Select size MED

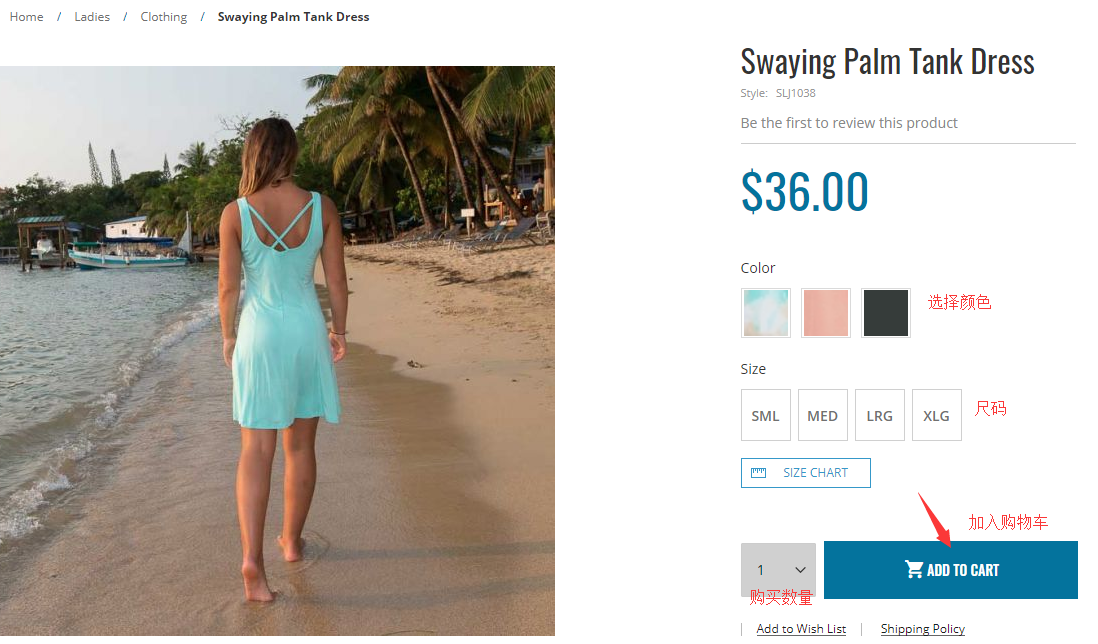pos(823,415)
